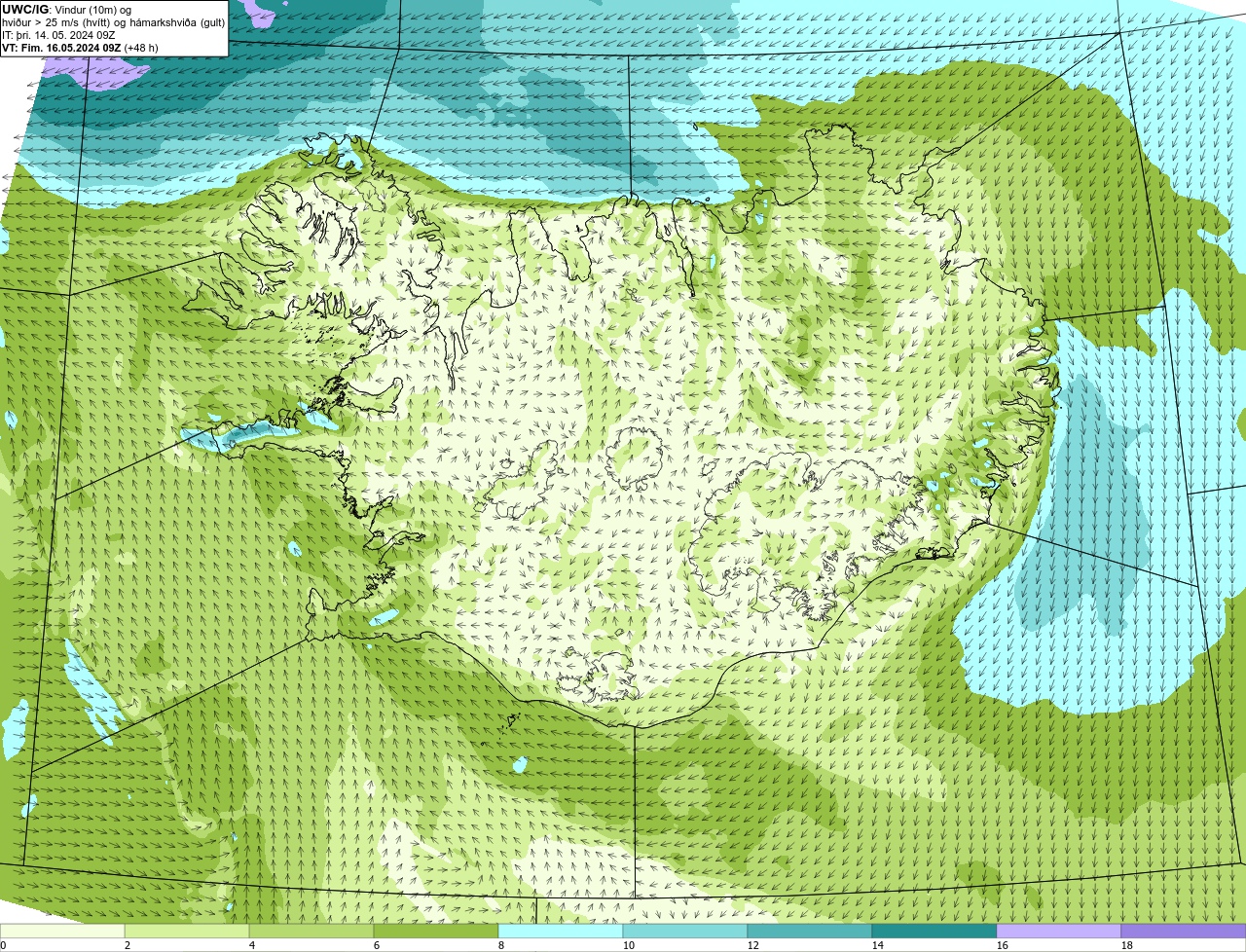Click the 8–10 m/s light cyan legend swatch

561,932
